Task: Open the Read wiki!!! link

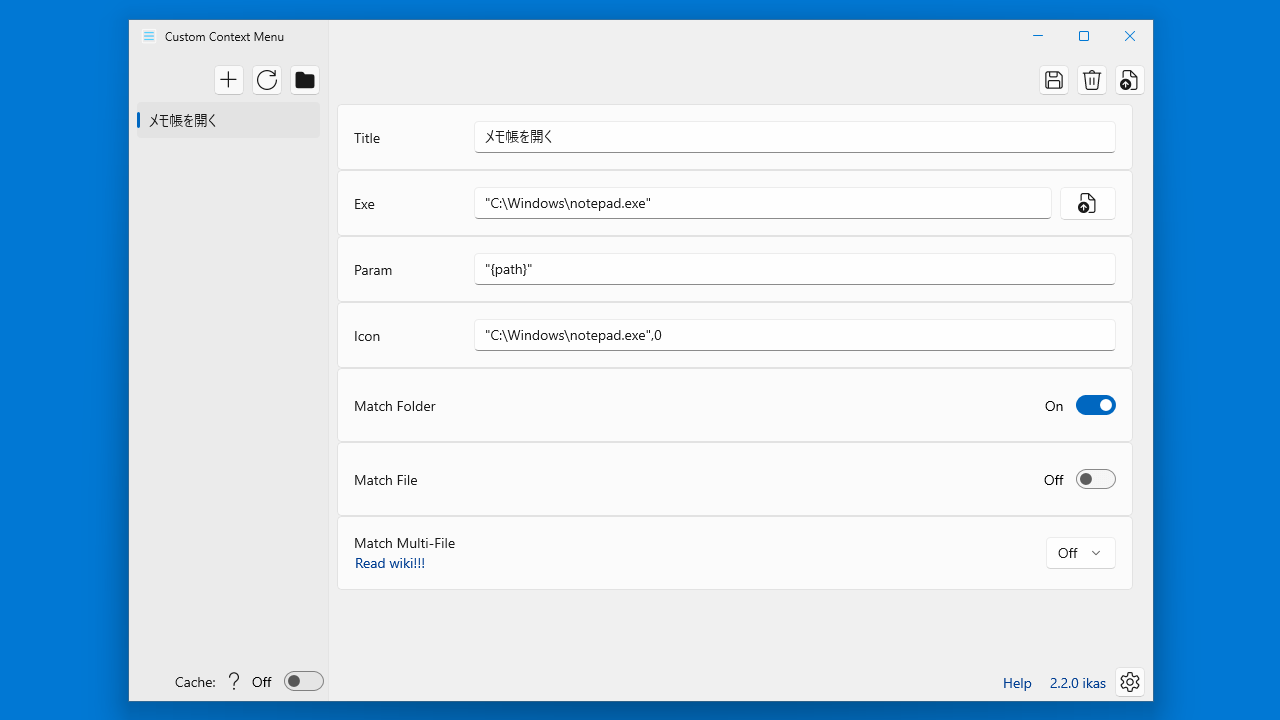Action: (x=390, y=563)
